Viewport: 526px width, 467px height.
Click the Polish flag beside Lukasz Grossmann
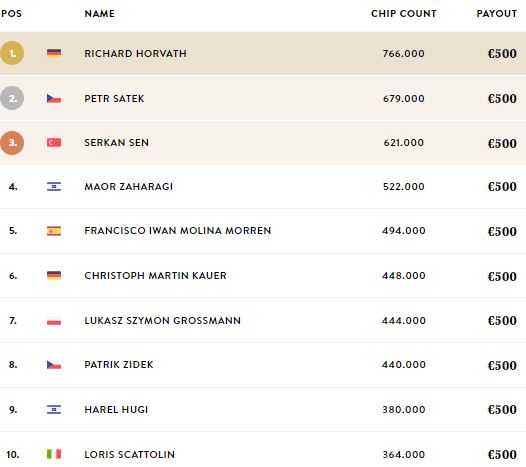pyautogui.click(x=54, y=320)
